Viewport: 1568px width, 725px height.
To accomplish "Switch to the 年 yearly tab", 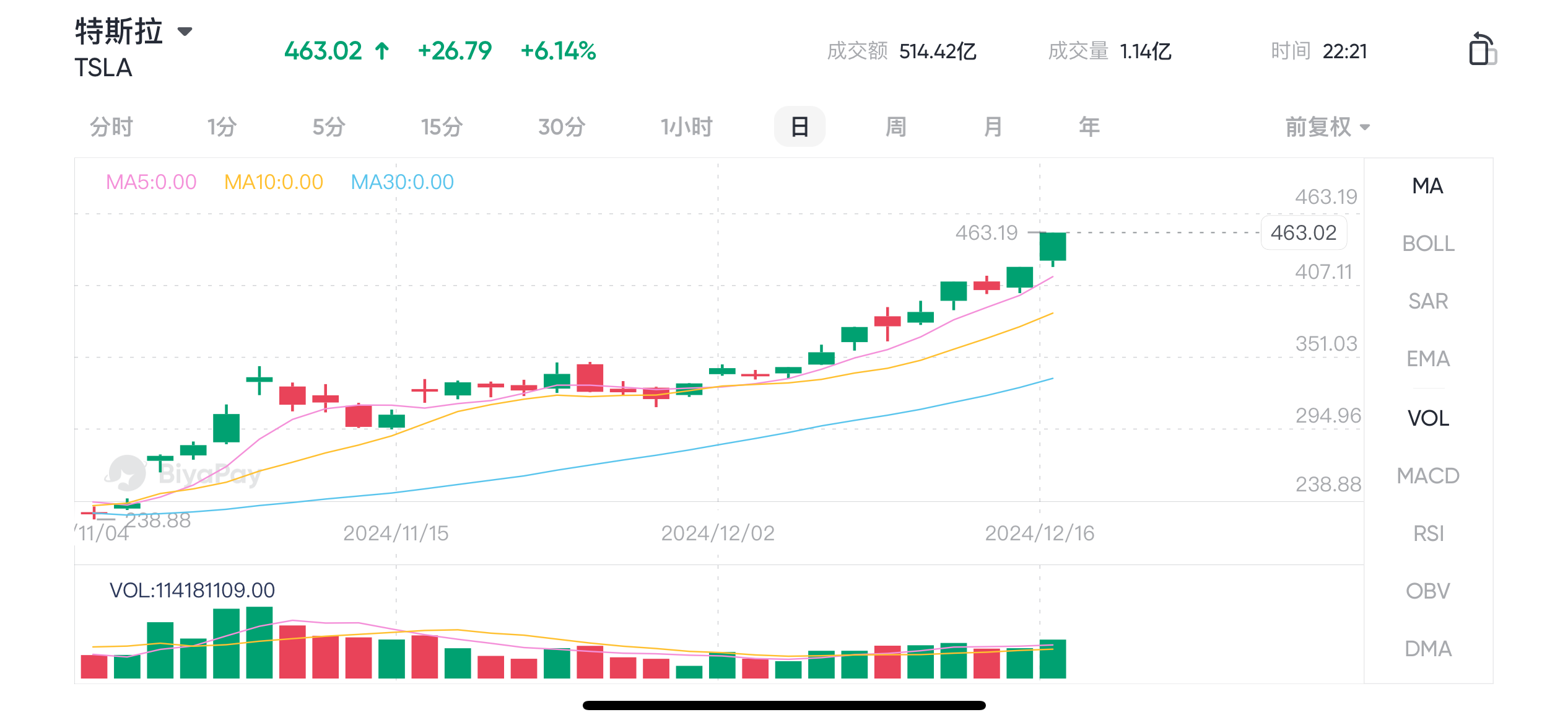I will (1089, 127).
